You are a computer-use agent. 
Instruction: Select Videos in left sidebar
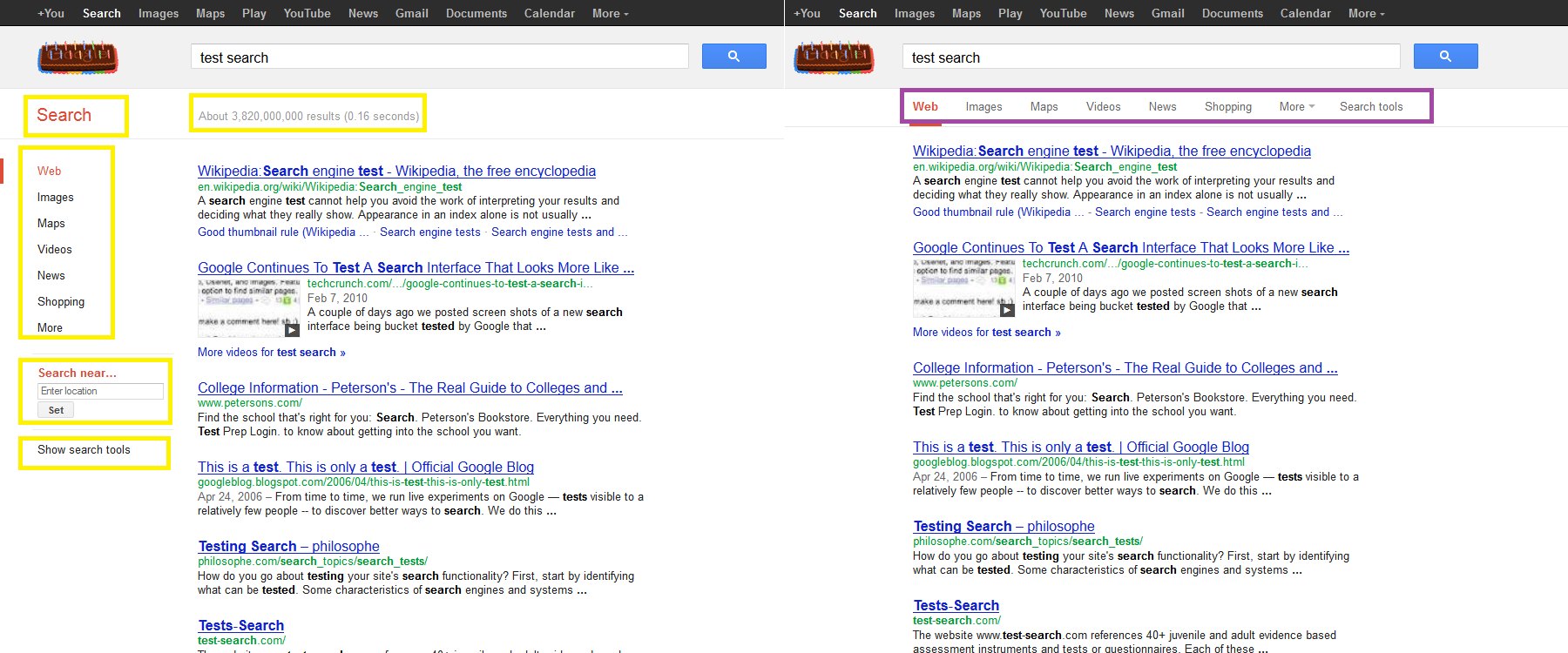(54, 249)
